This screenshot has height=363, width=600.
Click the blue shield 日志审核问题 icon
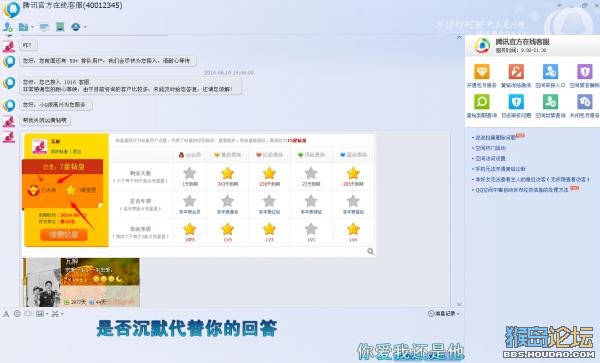pos(516,102)
